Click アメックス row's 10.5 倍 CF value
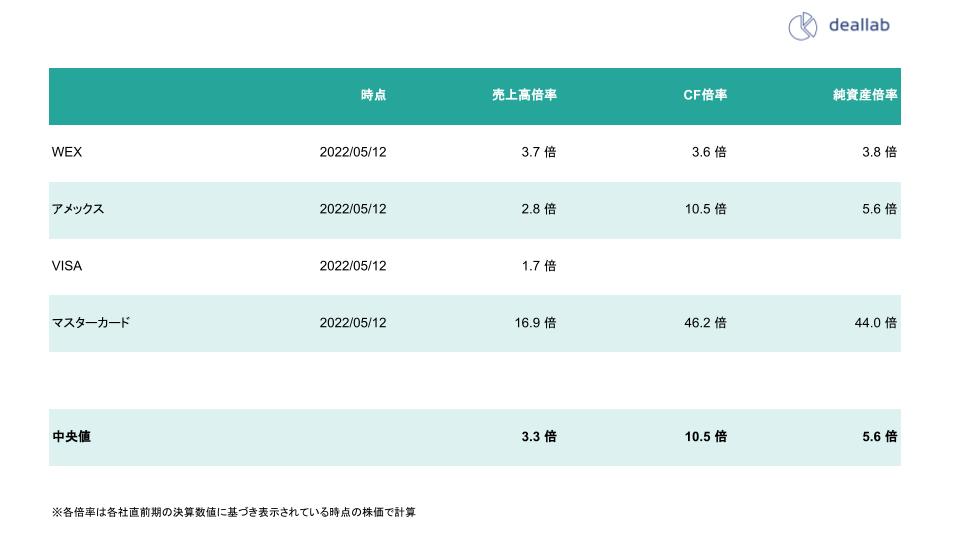Screen dimensions: 960x540 click(705, 209)
